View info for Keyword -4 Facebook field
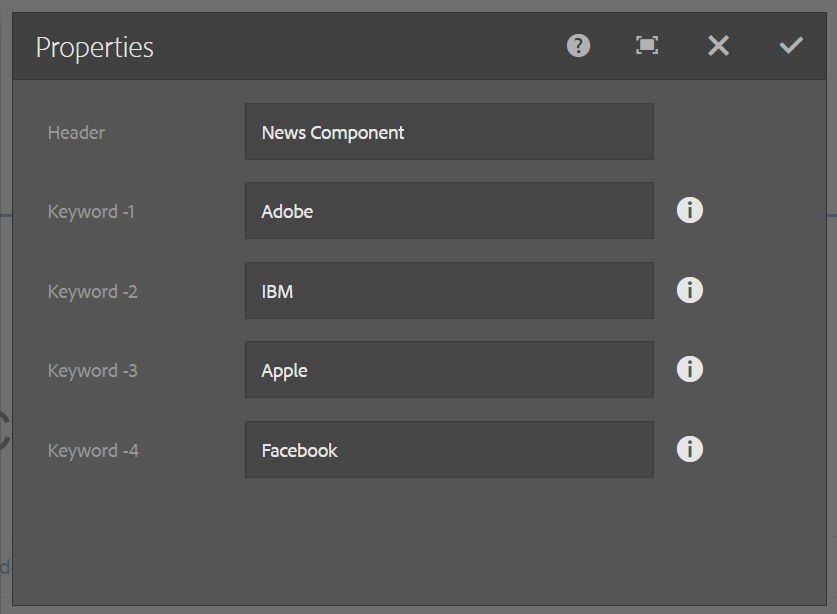Image resolution: width=837 pixels, height=614 pixels. (690, 449)
